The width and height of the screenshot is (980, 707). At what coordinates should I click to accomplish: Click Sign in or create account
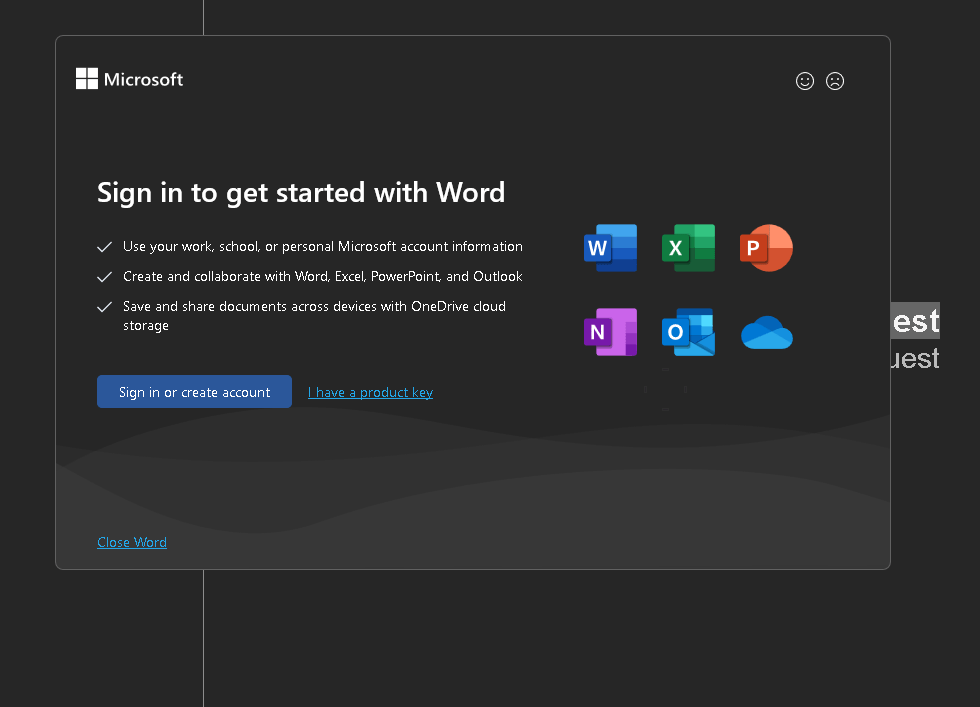[x=194, y=391]
